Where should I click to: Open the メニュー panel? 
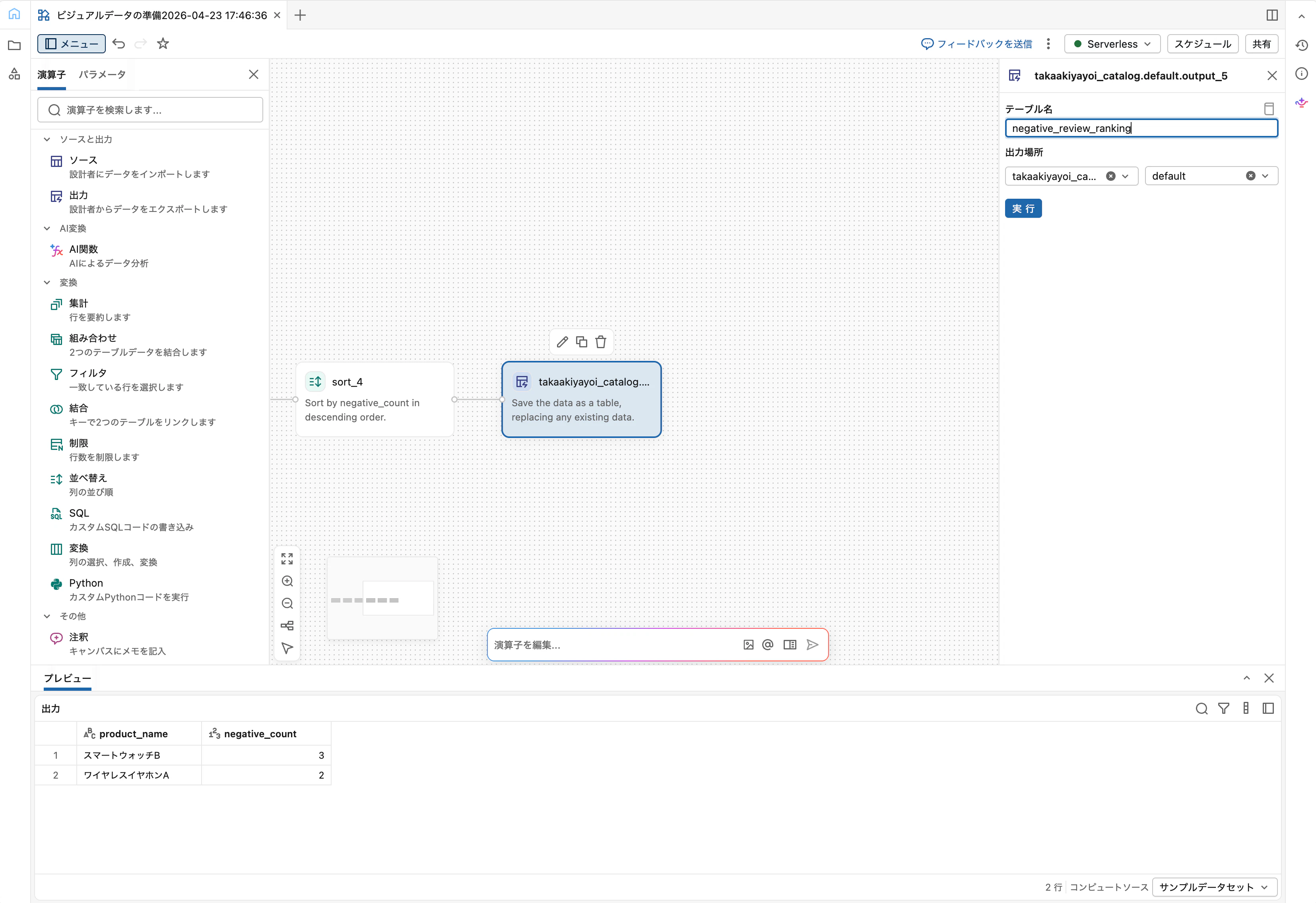[71, 44]
